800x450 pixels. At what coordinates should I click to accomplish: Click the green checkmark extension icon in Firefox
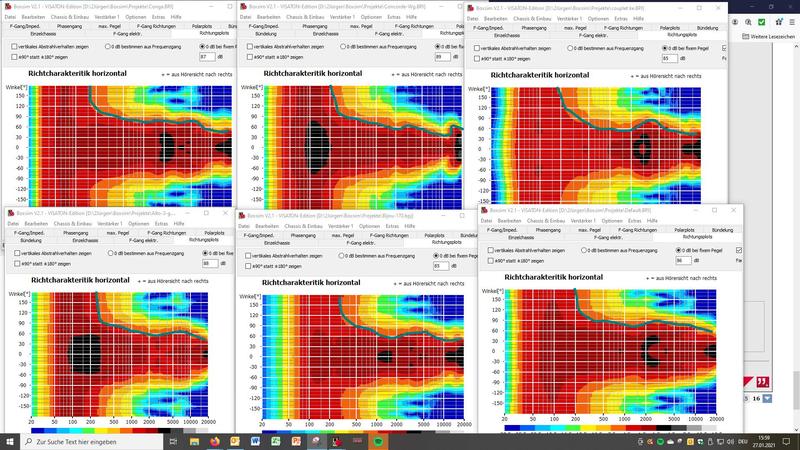(762, 22)
